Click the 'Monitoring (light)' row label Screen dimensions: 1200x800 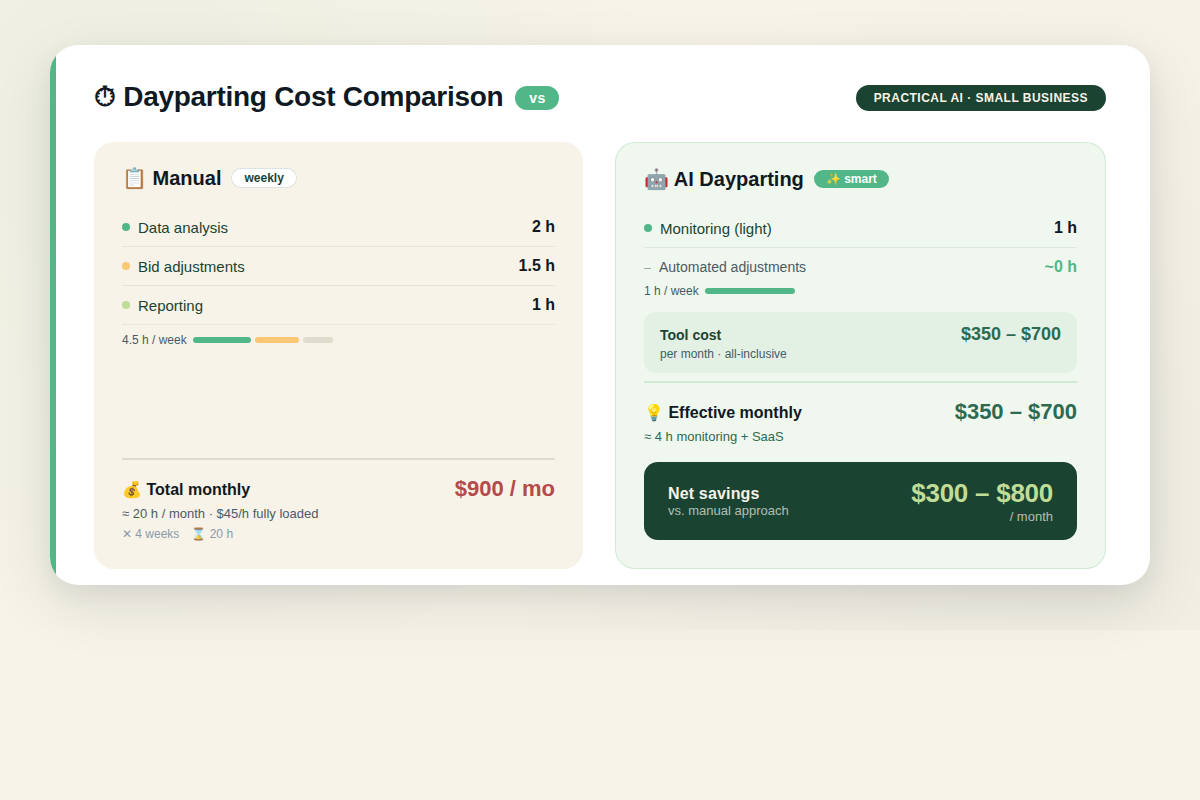(716, 229)
